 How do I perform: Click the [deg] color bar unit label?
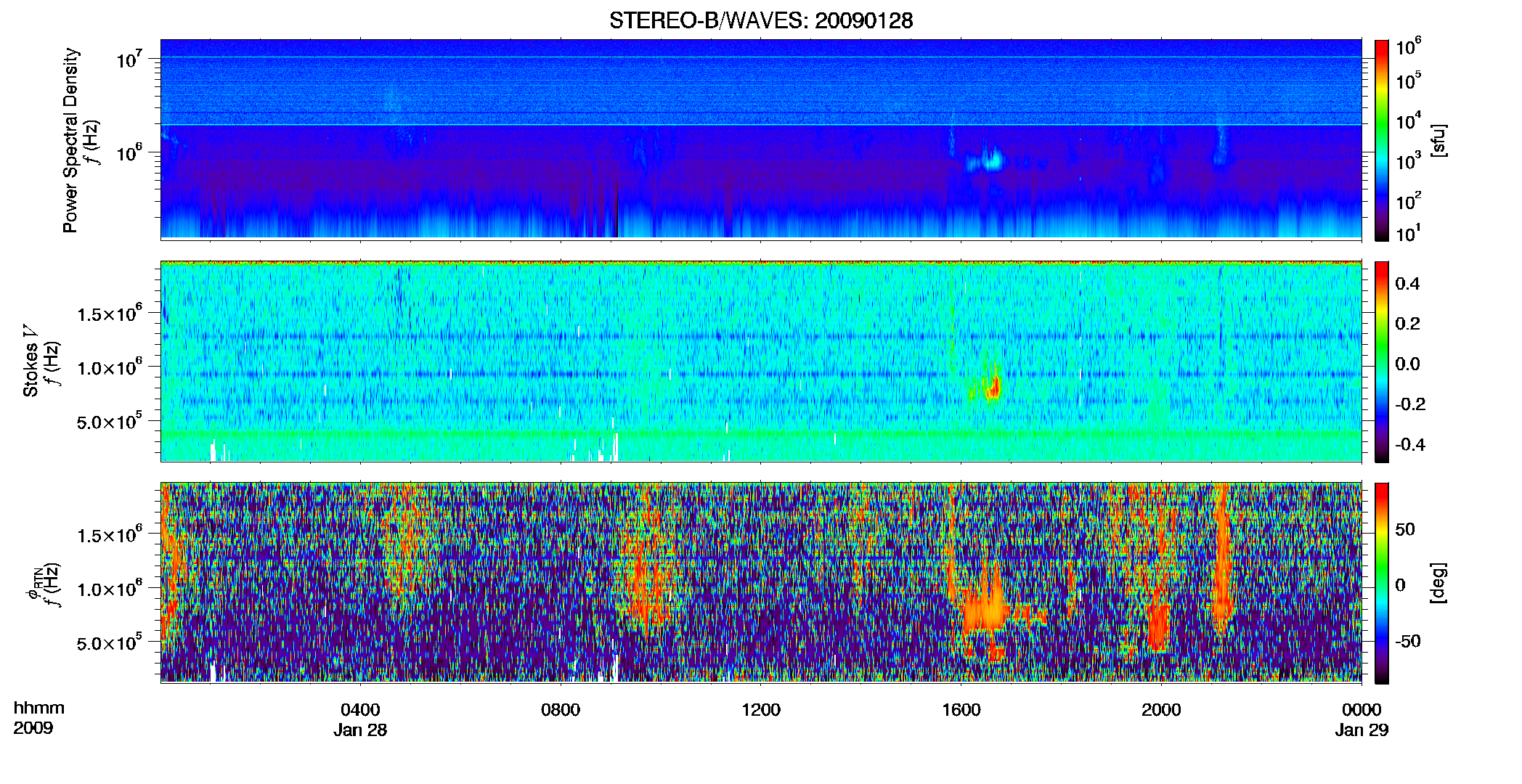tap(1438, 583)
